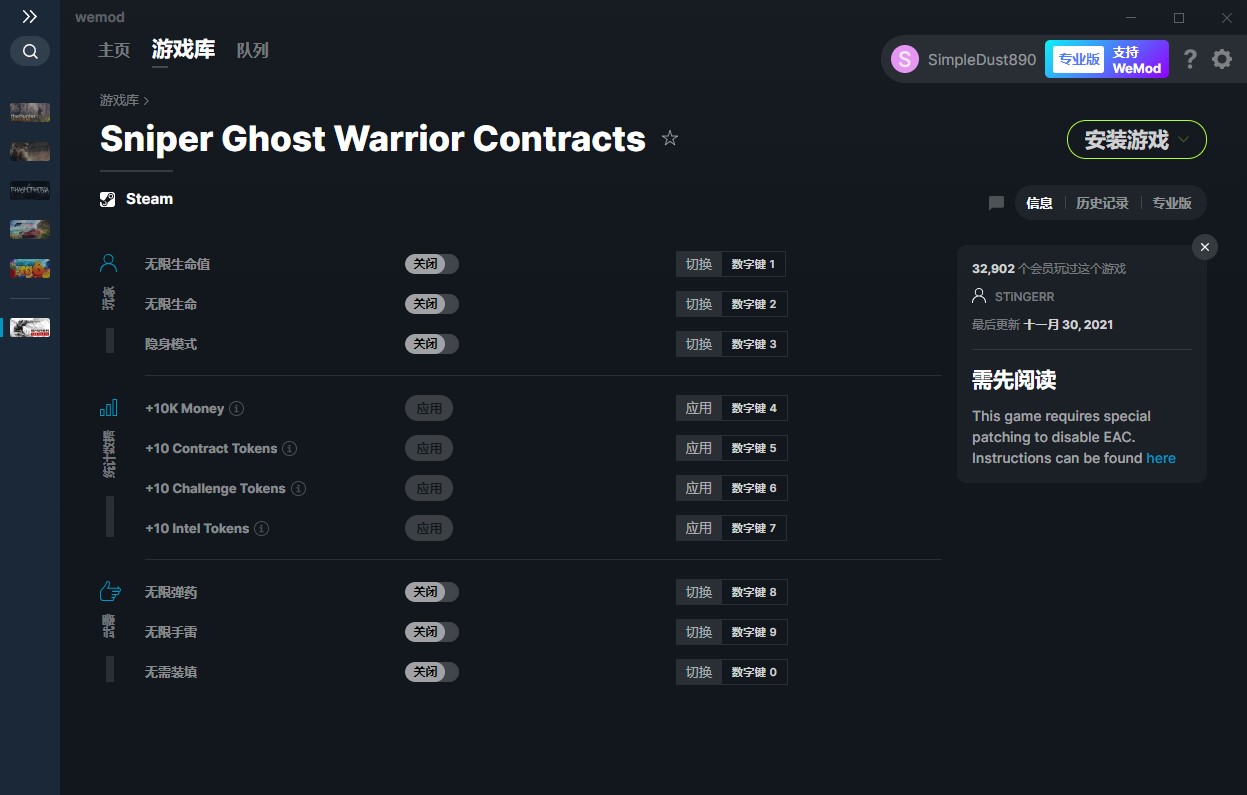Click the 数字键 8 hotkey field
The height and width of the screenshot is (795, 1247).
754,592
